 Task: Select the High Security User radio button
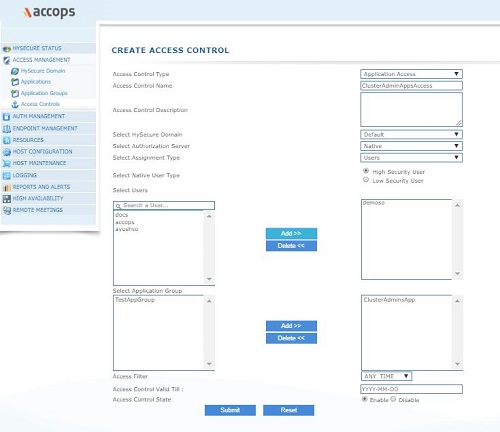click(366, 171)
